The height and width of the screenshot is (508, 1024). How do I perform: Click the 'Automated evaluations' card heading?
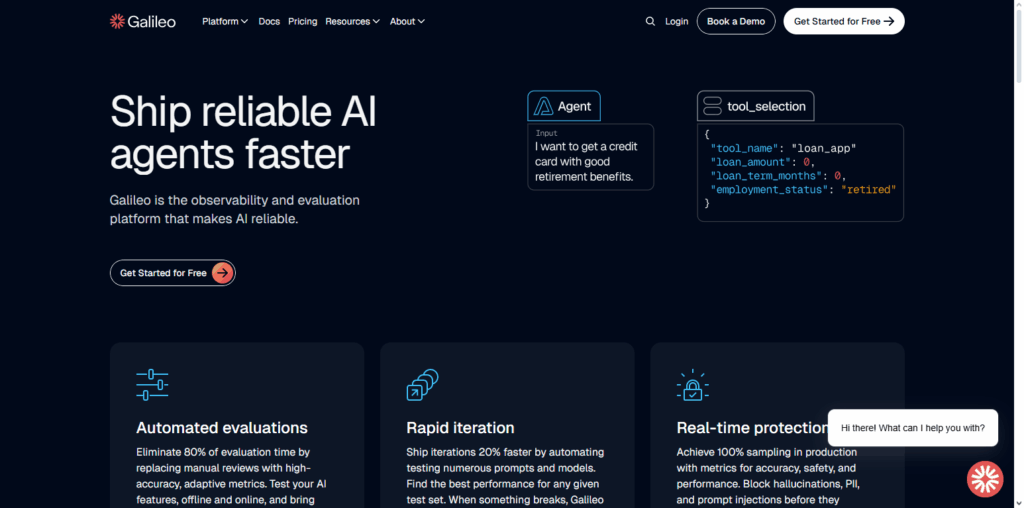click(x=222, y=428)
